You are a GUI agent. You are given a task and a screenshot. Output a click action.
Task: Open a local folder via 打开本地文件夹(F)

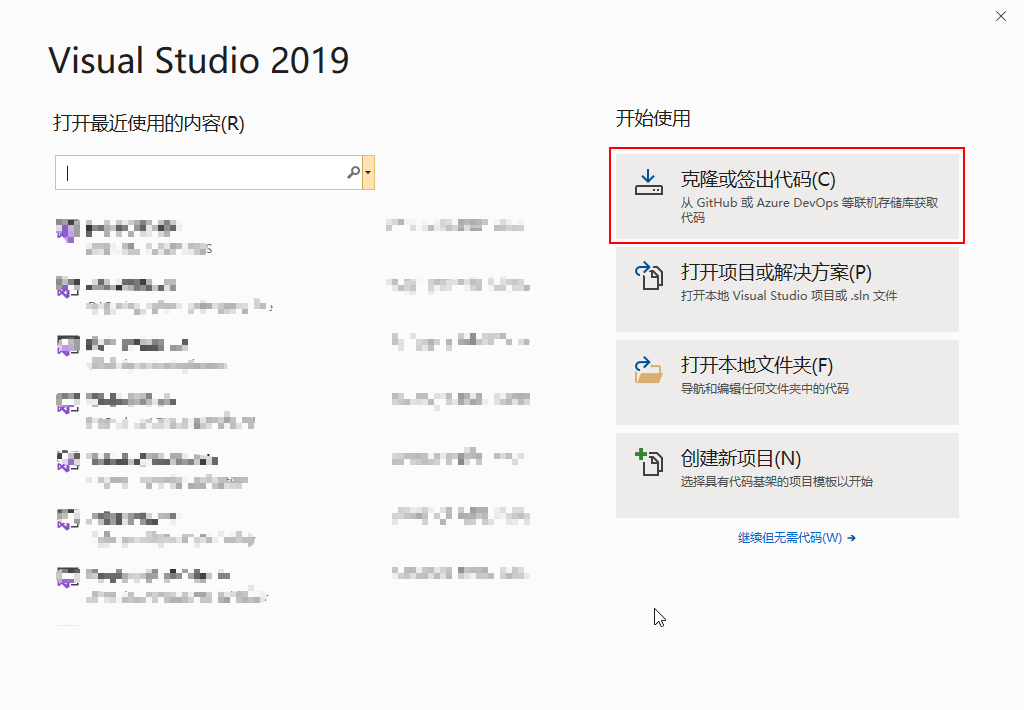(x=787, y=382)
